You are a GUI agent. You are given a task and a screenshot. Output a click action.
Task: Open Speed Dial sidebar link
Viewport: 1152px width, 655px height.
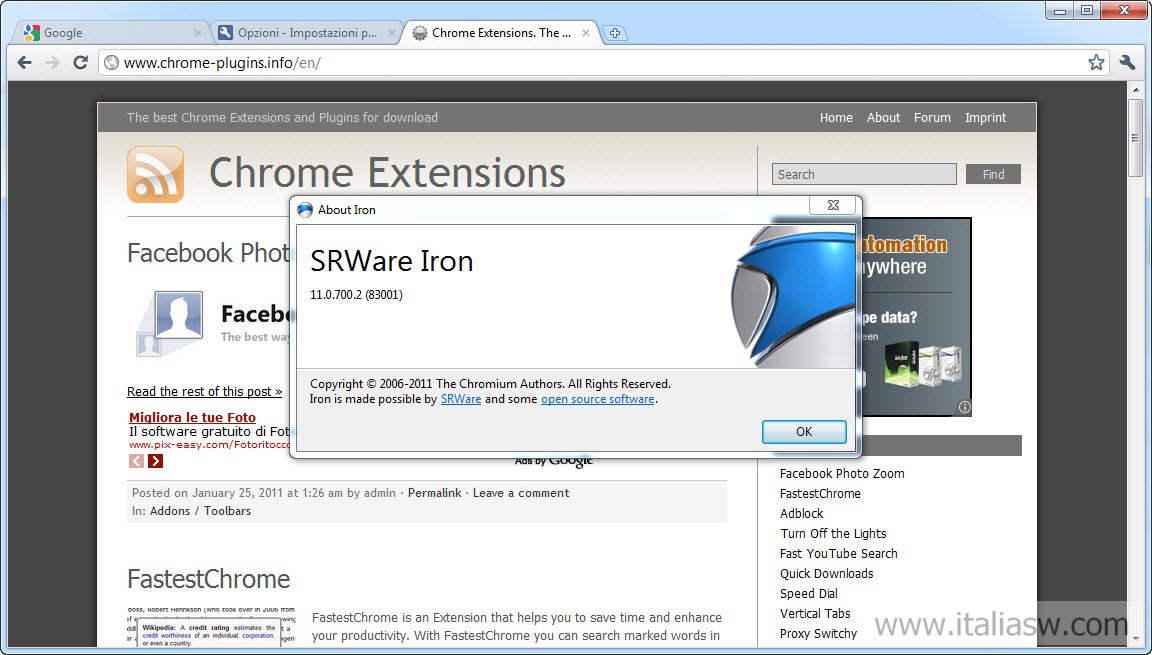tap(808, 593)
